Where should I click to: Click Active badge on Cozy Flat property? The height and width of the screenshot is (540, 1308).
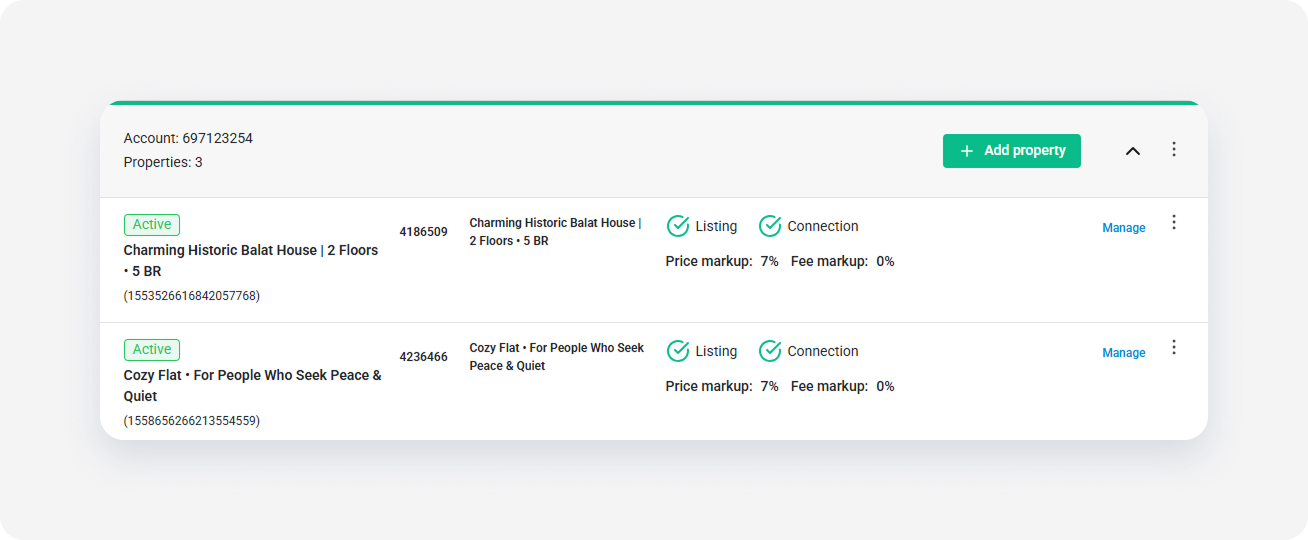pos(152,350)
